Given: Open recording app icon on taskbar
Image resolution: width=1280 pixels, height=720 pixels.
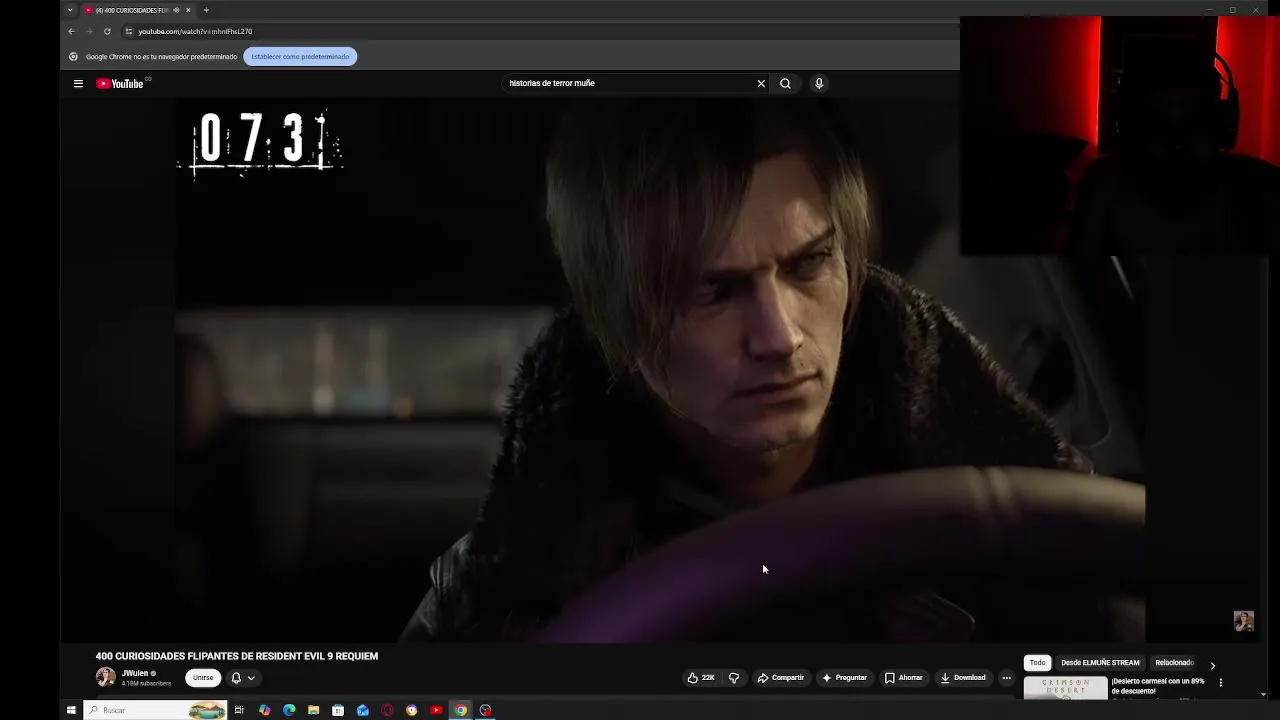Looking at the screenshot, I should coord(485,710).
